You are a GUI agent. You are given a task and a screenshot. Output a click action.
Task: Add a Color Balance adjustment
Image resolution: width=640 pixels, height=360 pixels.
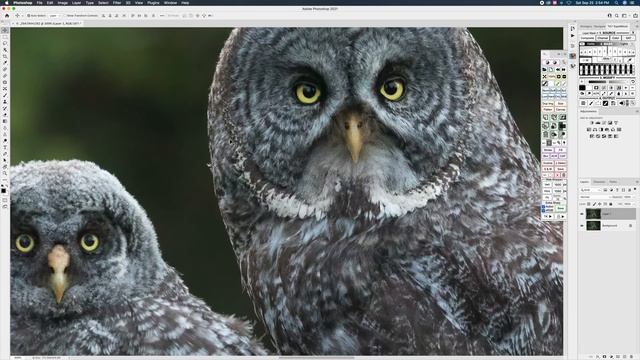595,129
